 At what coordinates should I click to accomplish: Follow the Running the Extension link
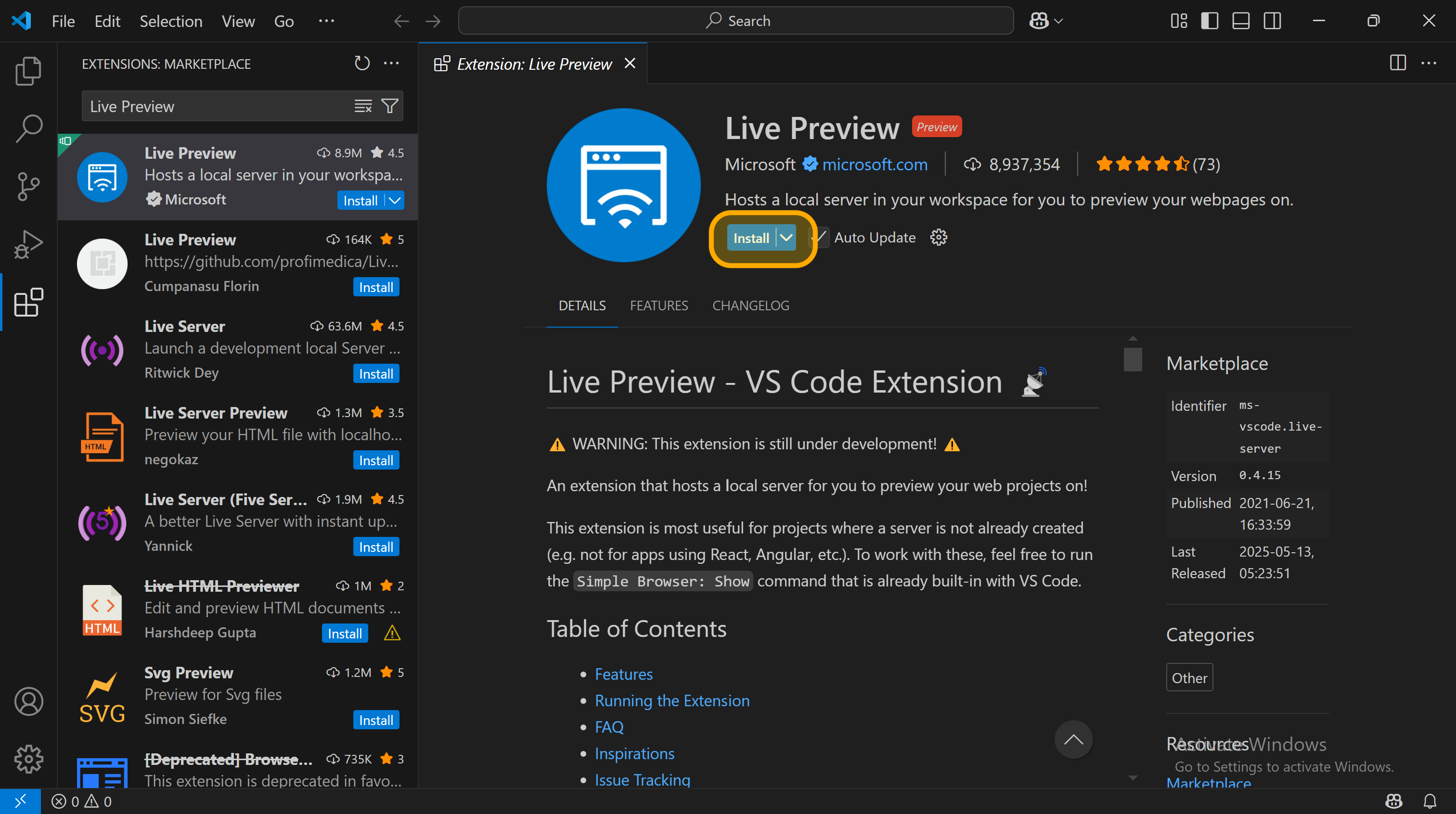pos(672,700)
